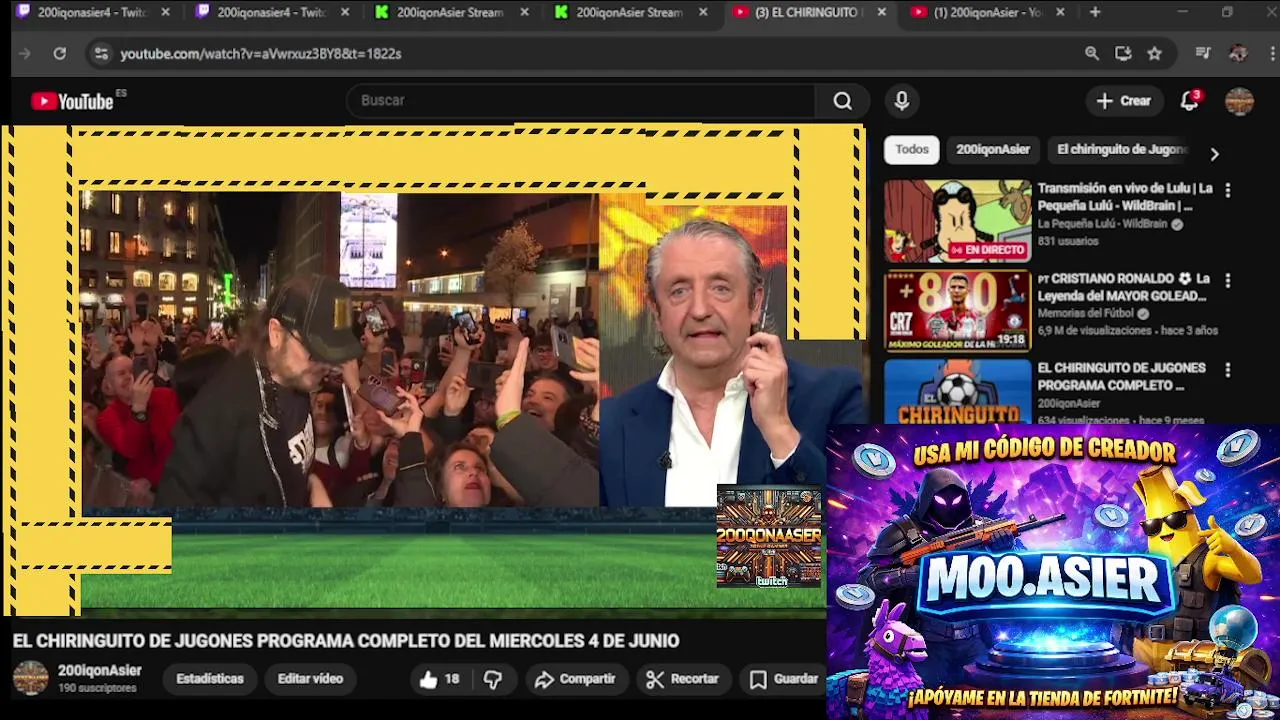Show next filter chips with arrow
The width and height of the screenshot is (1280, 720).
tap(1214, 154)
